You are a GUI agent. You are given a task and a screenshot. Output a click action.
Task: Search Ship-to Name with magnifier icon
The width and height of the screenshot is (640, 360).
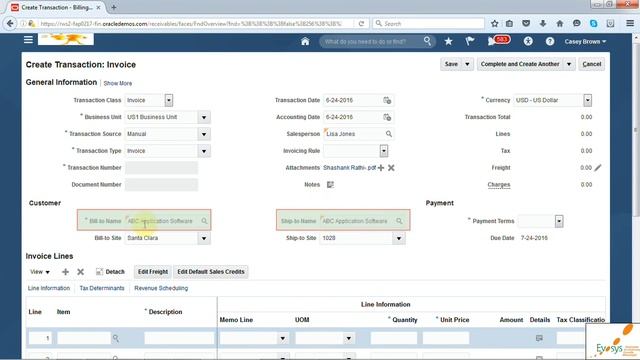pos(399,221)
